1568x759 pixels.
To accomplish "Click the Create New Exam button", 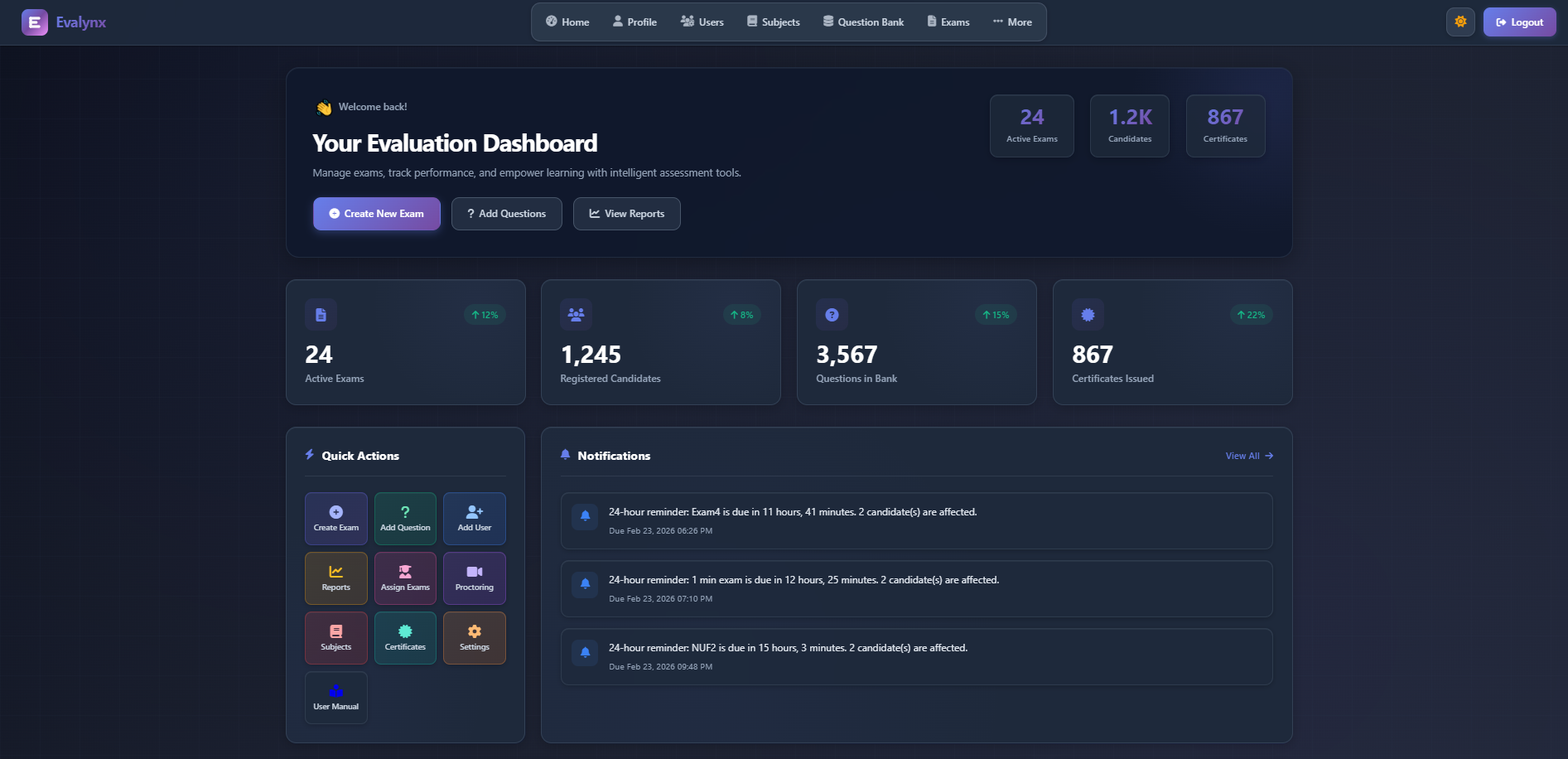I will (x=377, y=214).
